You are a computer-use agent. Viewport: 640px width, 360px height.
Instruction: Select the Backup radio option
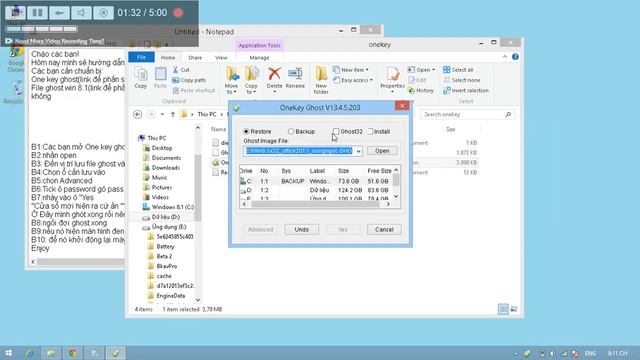(x=301, y=131)
